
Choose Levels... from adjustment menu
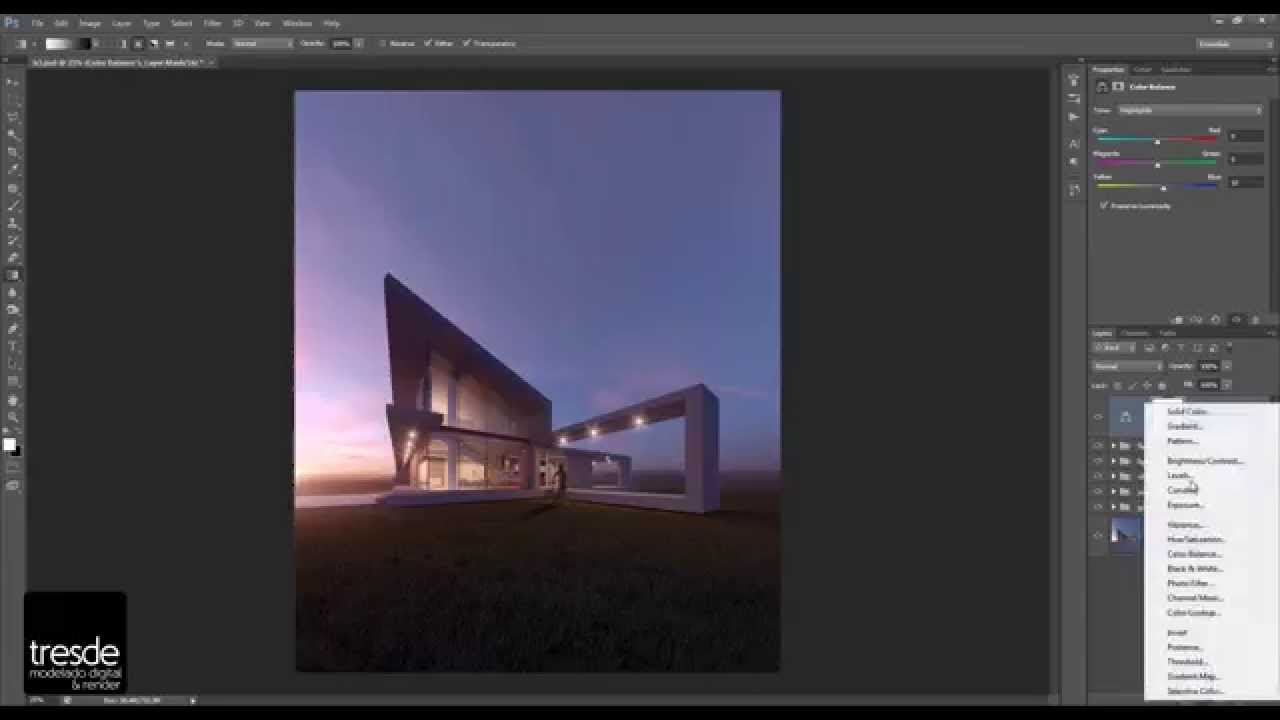click(x=1179, y=476)
